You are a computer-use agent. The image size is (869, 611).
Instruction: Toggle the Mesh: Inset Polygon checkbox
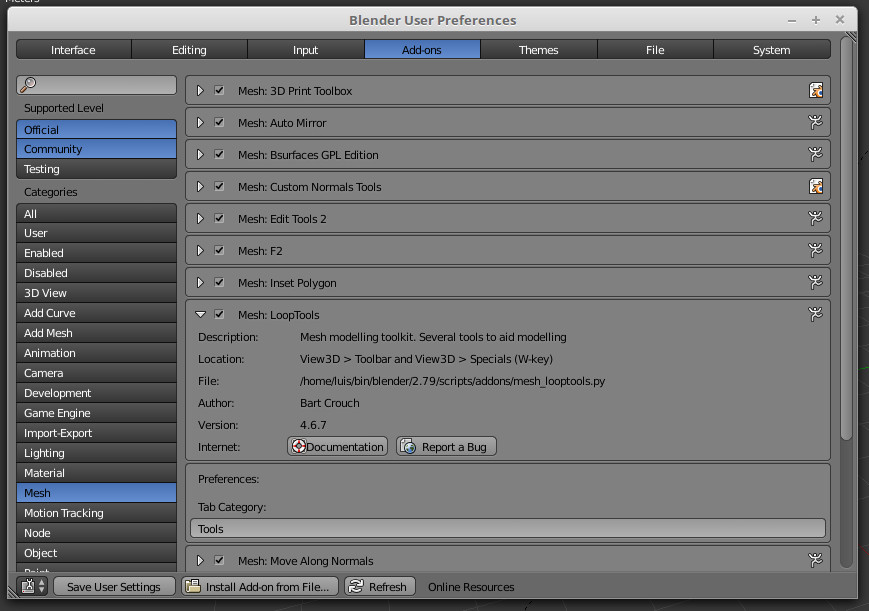219,283
